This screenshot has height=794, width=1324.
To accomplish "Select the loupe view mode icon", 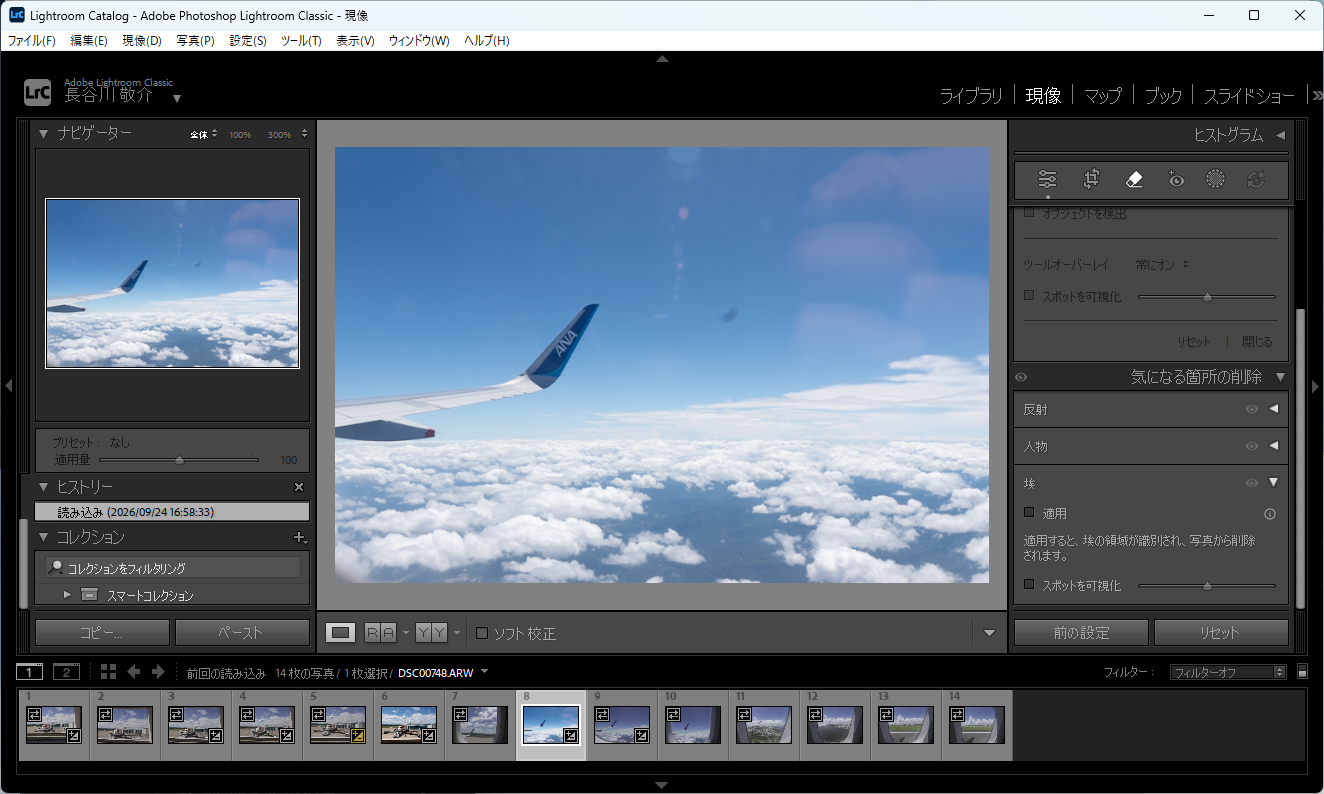I will (341, 632).
